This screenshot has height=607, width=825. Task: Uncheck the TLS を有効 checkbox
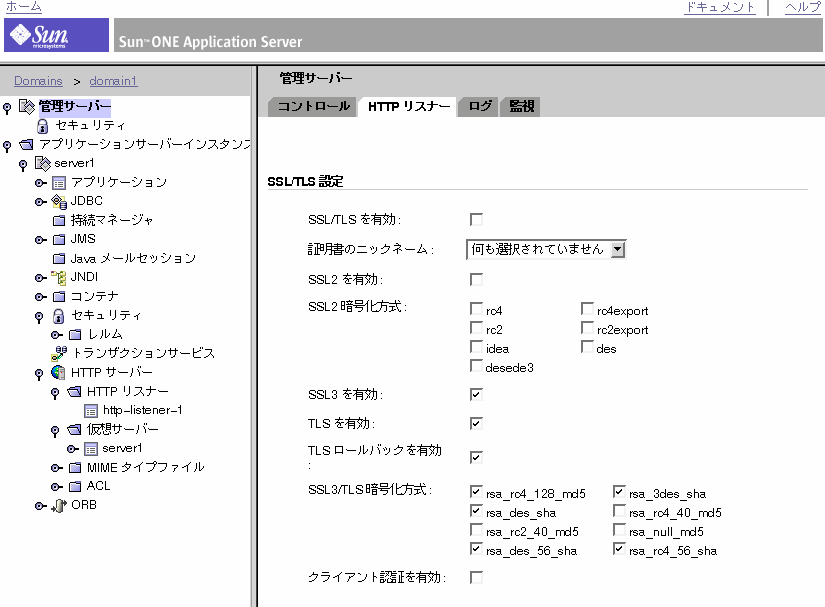pos(476,423)
